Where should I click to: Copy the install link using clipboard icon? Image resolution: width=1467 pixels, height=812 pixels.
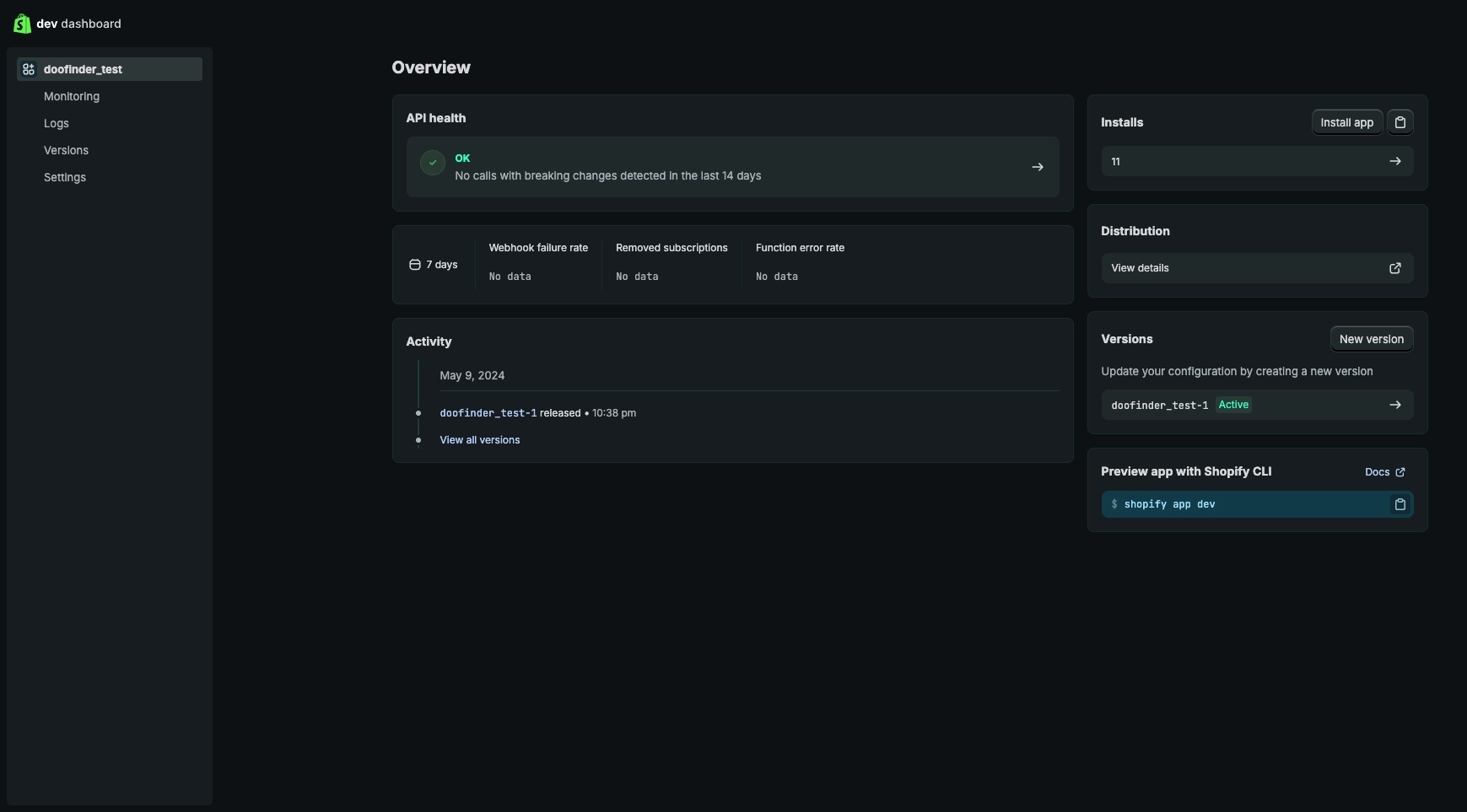[x=1400, y=122]
